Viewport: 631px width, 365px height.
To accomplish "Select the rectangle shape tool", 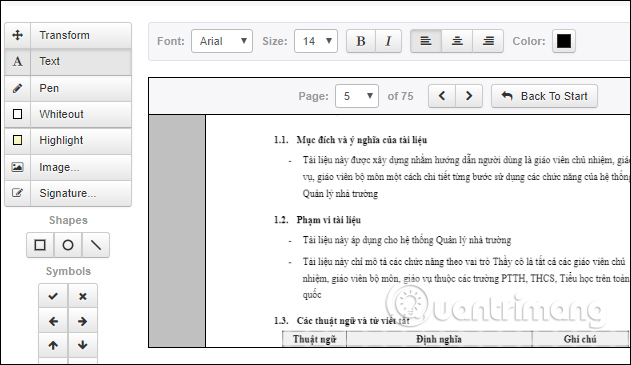I will tap(40, 245).
